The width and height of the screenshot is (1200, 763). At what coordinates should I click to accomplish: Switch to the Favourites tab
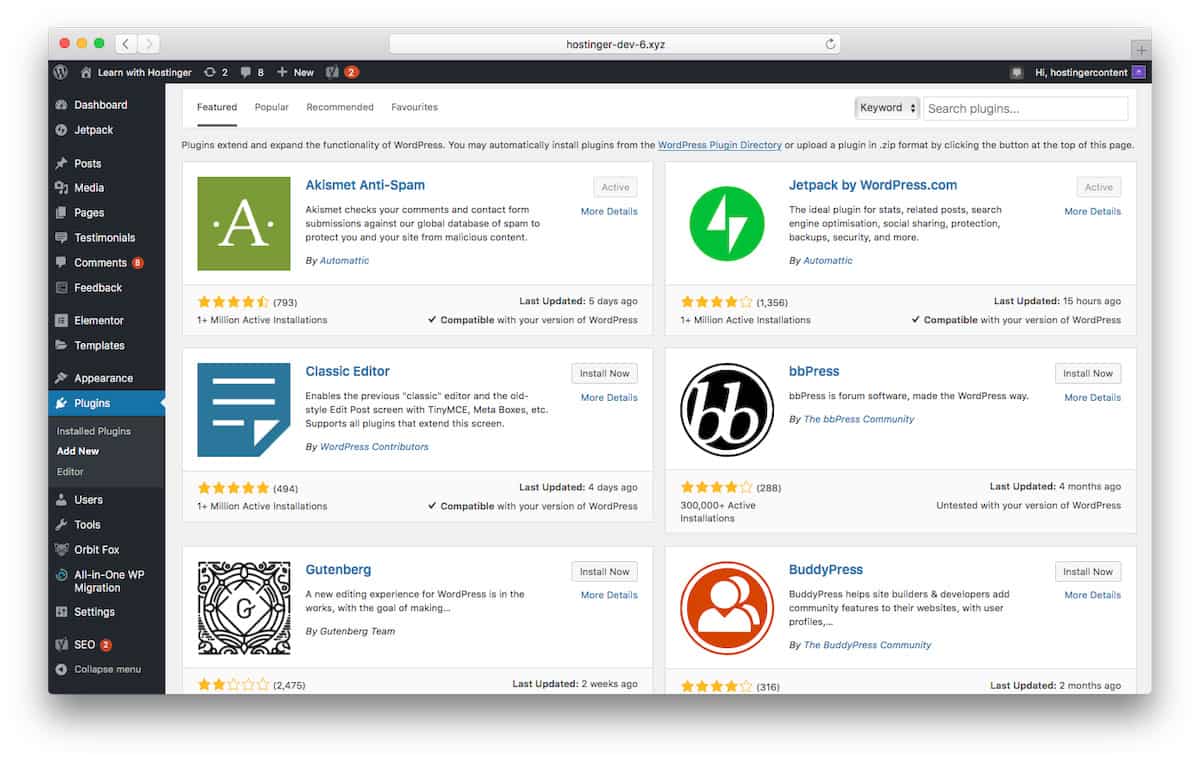(x=414, y=107)
